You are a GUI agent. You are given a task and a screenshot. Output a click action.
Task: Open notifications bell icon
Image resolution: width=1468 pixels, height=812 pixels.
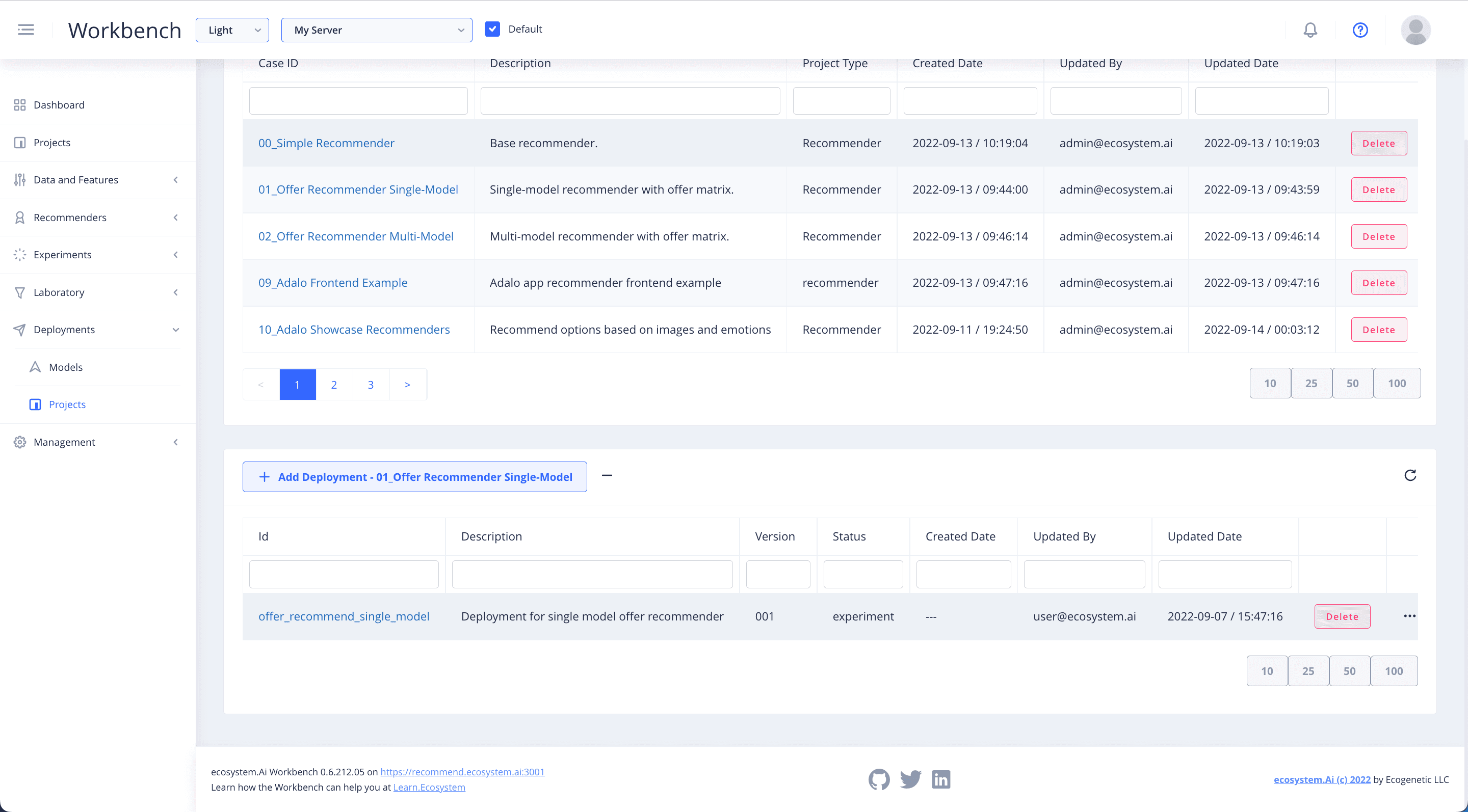coord(1310,30)
